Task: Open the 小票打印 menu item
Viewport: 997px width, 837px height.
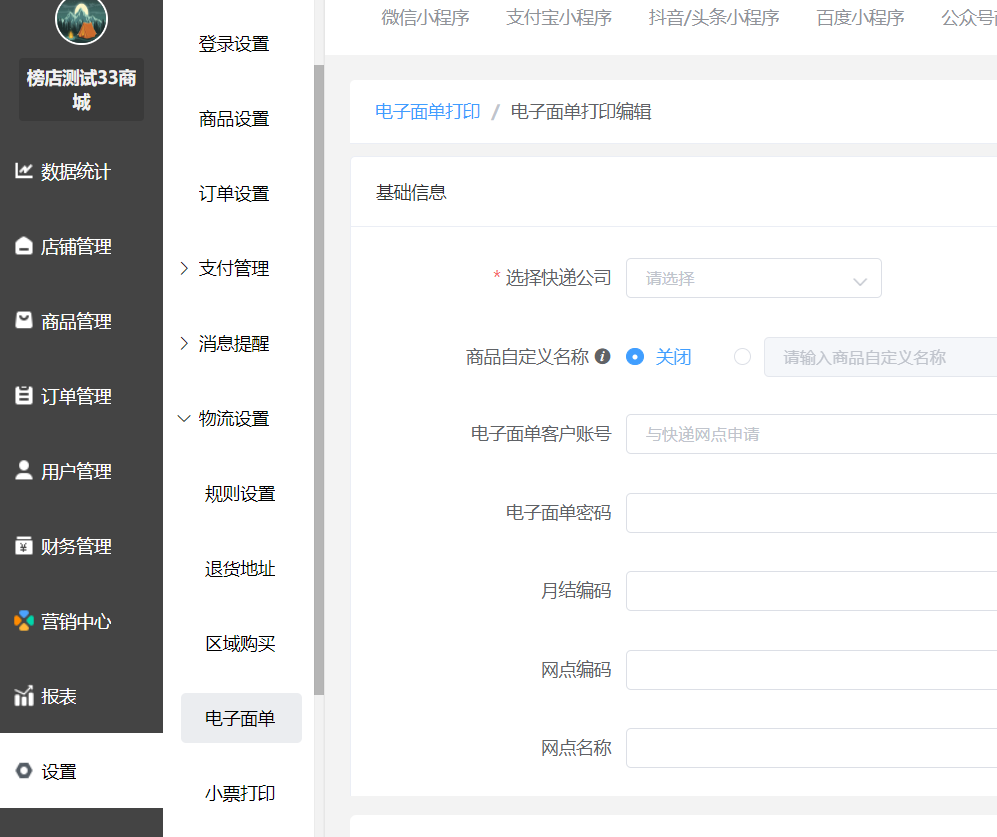Action: click(x=240, y=793)
